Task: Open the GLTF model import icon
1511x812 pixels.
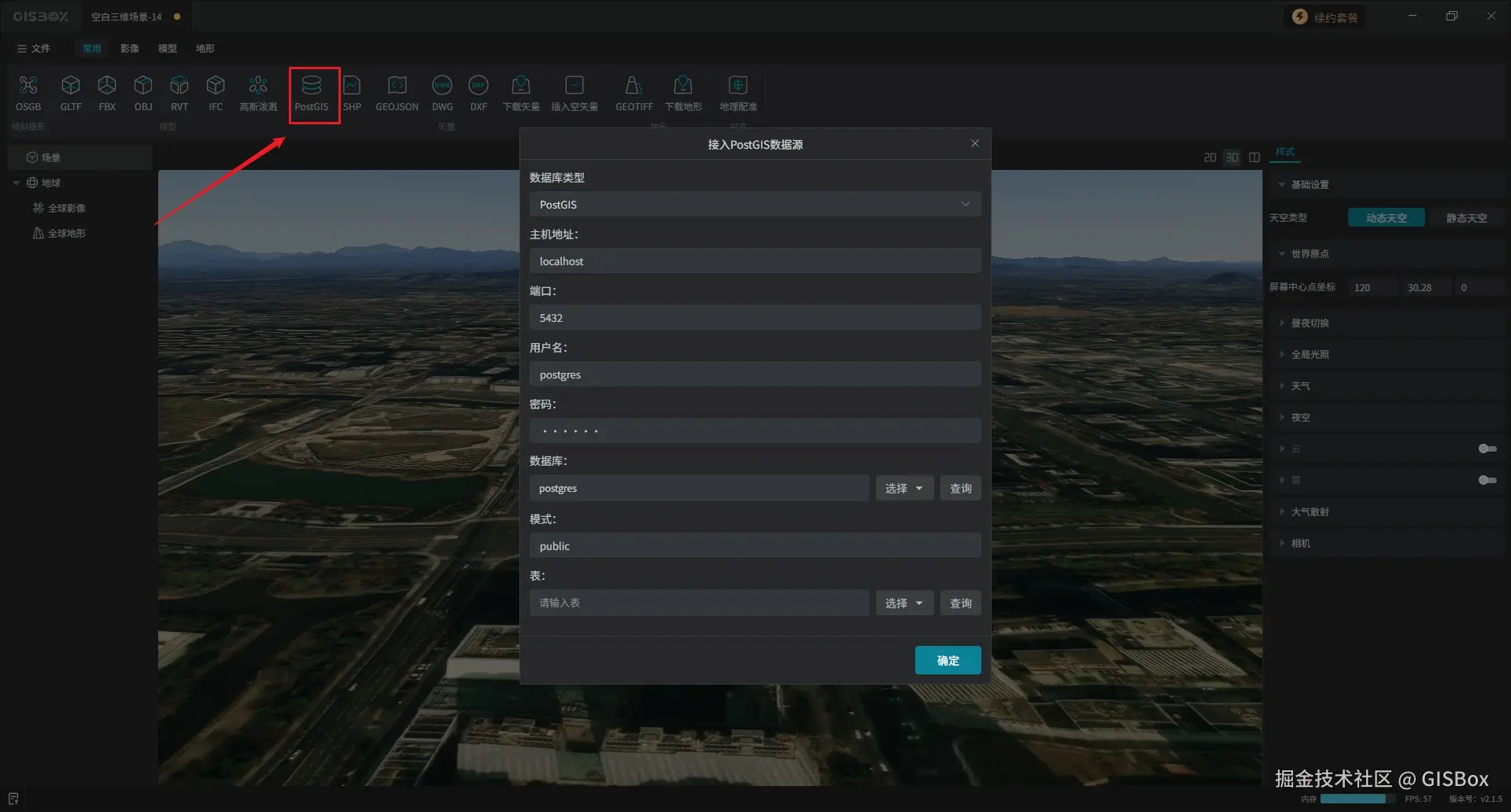Action: coord(71,93)
